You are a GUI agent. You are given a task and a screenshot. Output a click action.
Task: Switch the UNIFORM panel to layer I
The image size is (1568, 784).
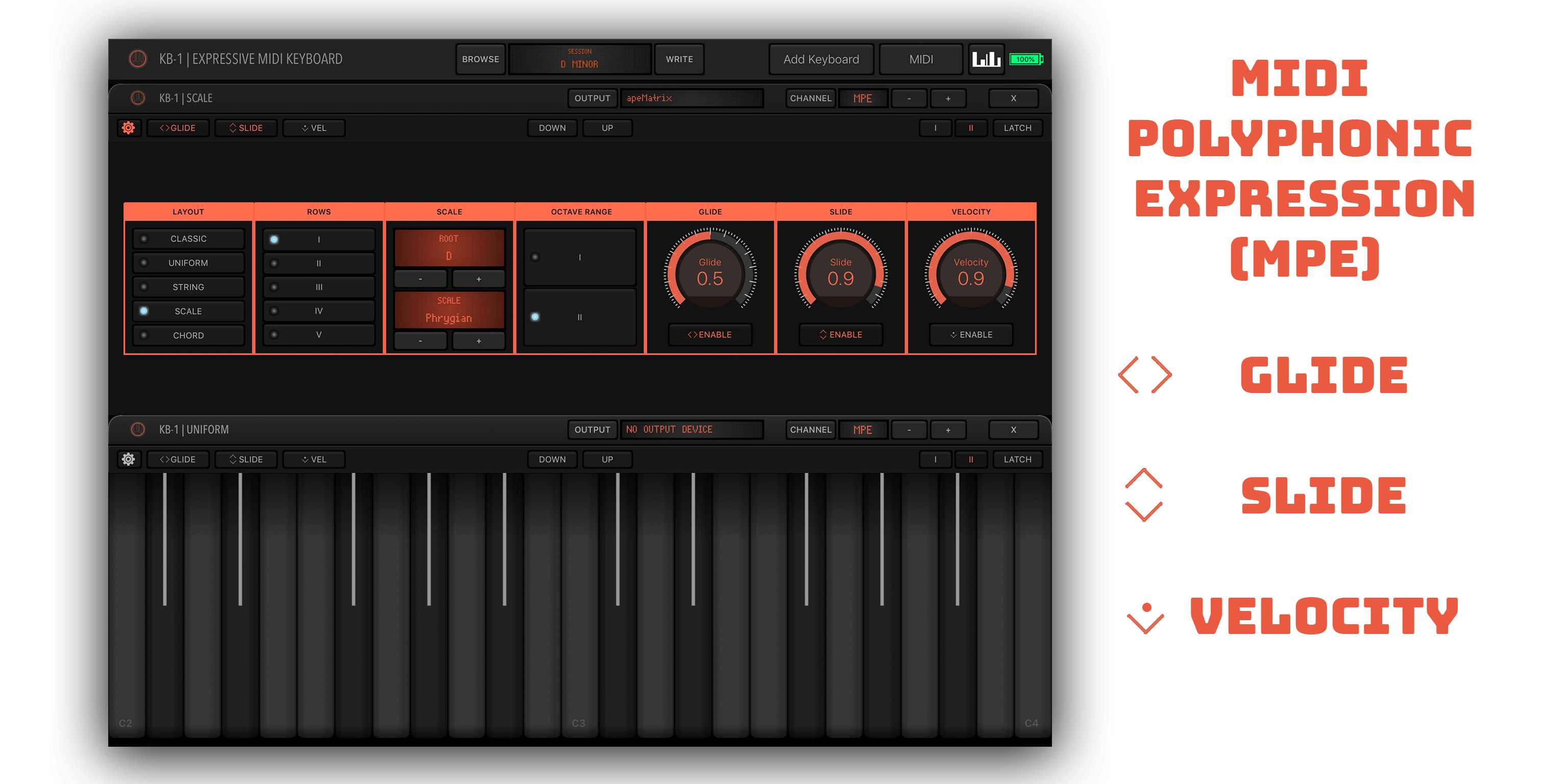click(x=936, y=459)
